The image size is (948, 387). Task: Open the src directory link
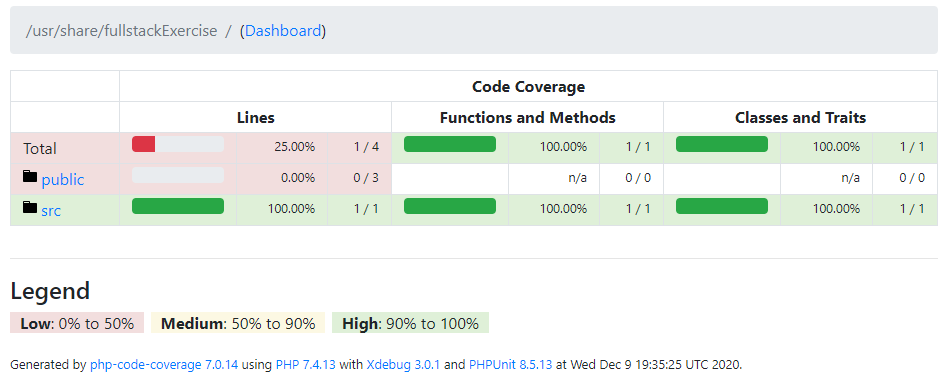click(x=51, y=211)
